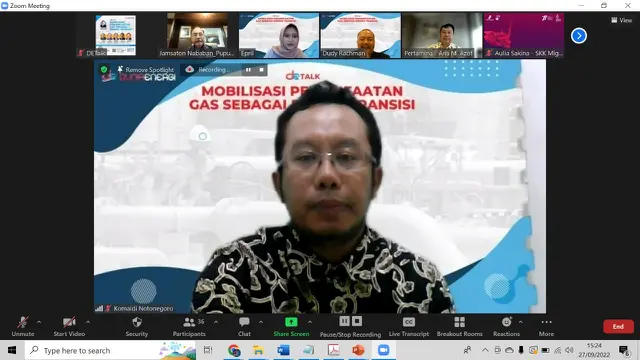Show hidden system tray icons
Screen dimensions: 640x360
point(485,350)
